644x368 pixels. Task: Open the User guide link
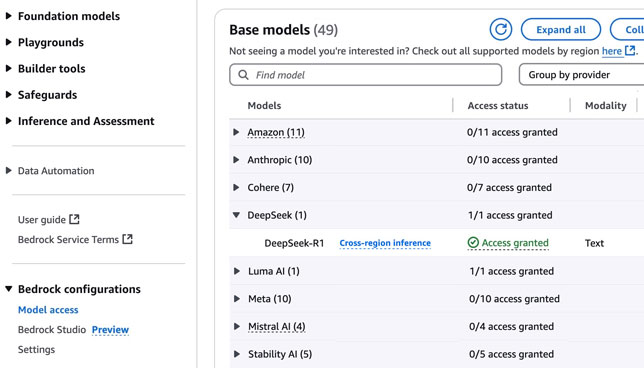(x=41, y=220)
